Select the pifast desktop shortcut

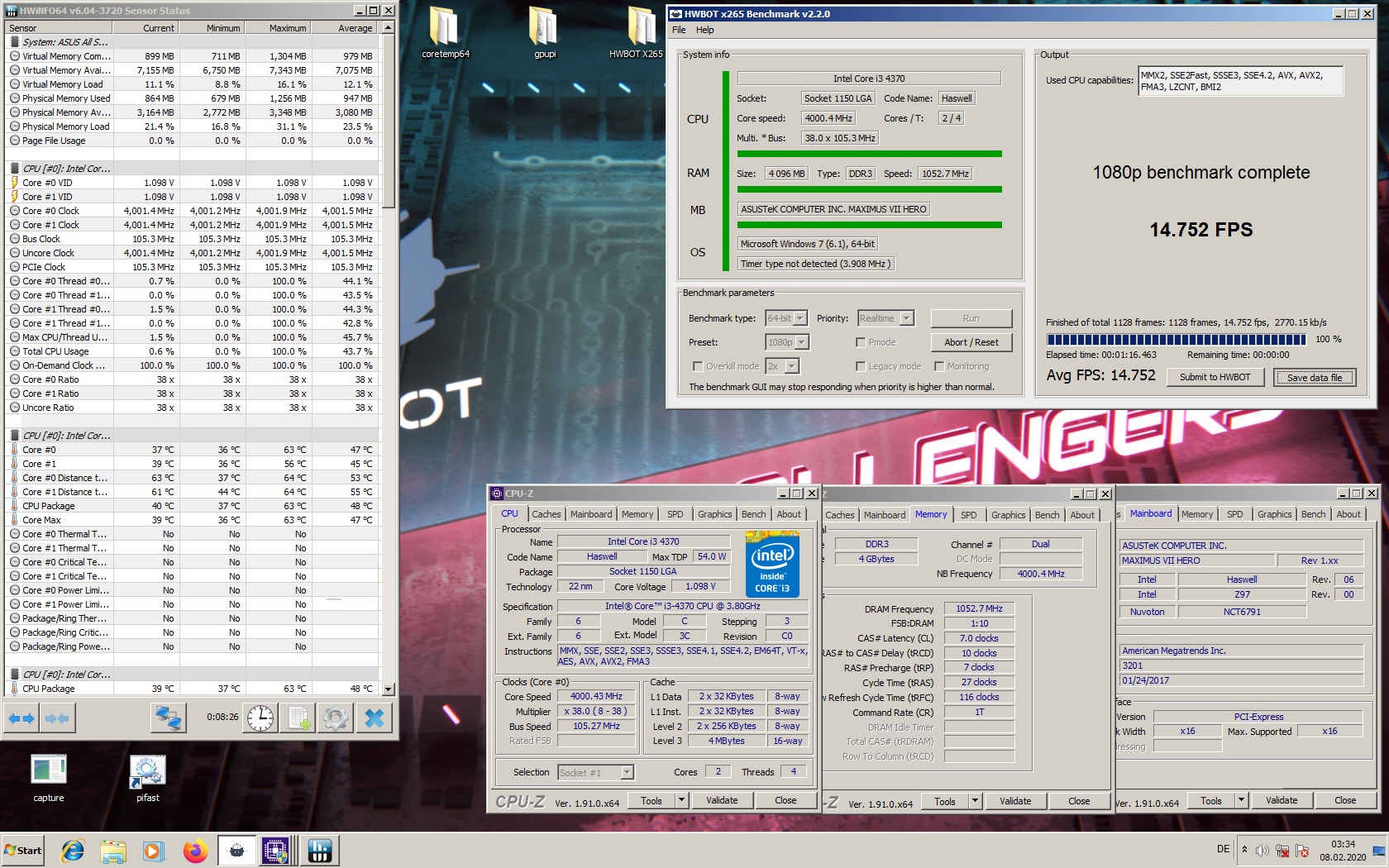coord(148,777)
